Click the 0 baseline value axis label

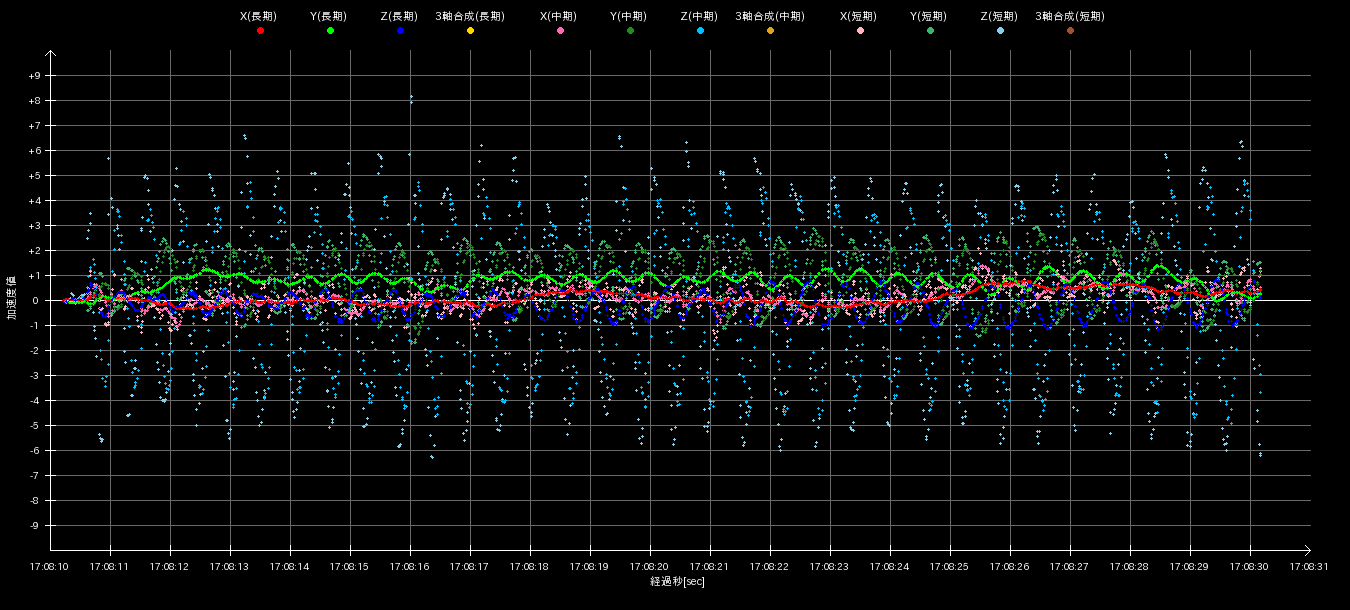pos(35,301)
